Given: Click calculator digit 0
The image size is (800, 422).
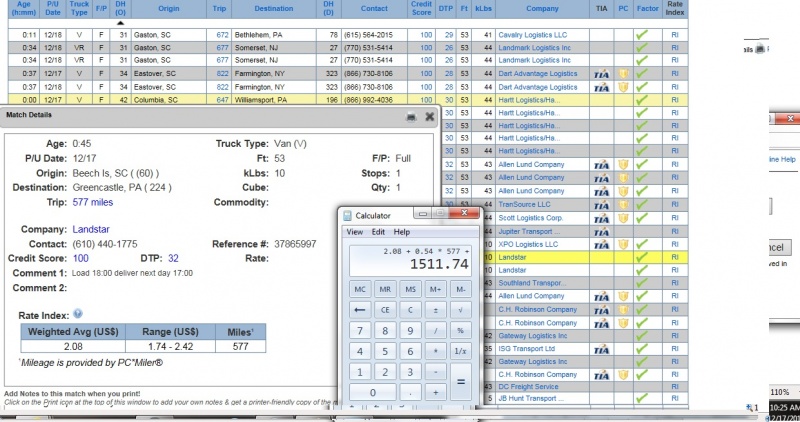Looking at the screenshot, I should point(372,392).
